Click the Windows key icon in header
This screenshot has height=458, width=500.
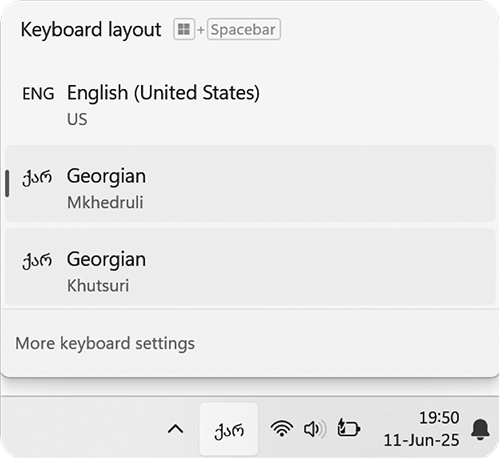pos(184,29)
